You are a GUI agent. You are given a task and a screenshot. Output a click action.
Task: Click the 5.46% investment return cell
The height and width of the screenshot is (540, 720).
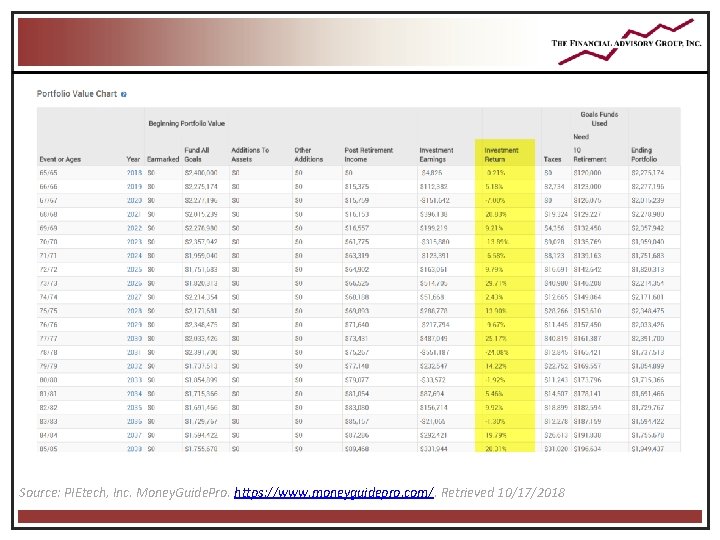(x=494, y=394)
